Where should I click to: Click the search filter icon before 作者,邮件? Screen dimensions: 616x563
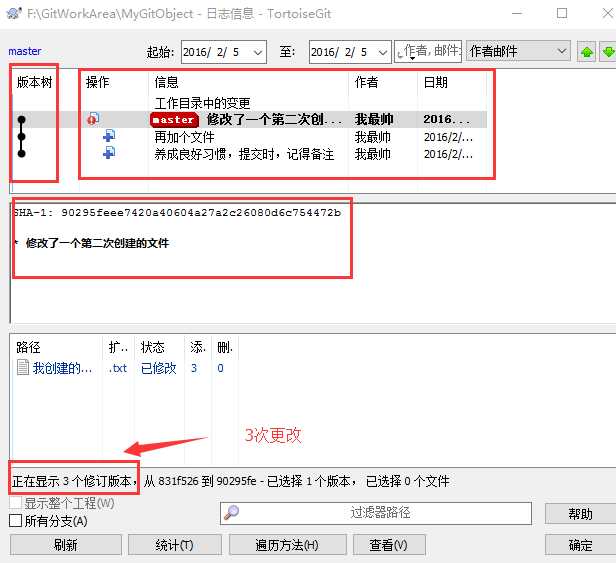(400, 53)
